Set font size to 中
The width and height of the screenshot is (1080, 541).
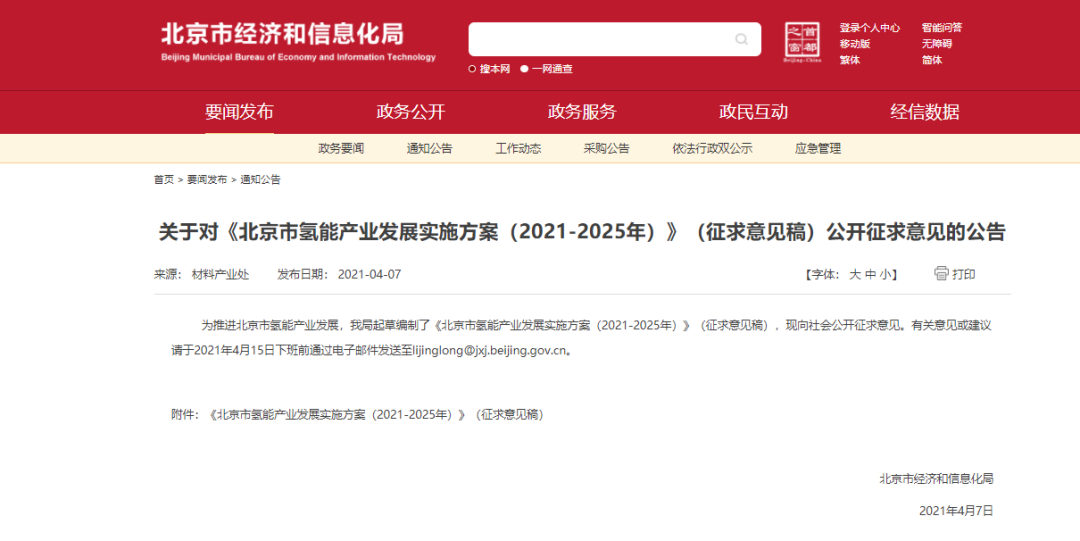click(x=870, y=274)
